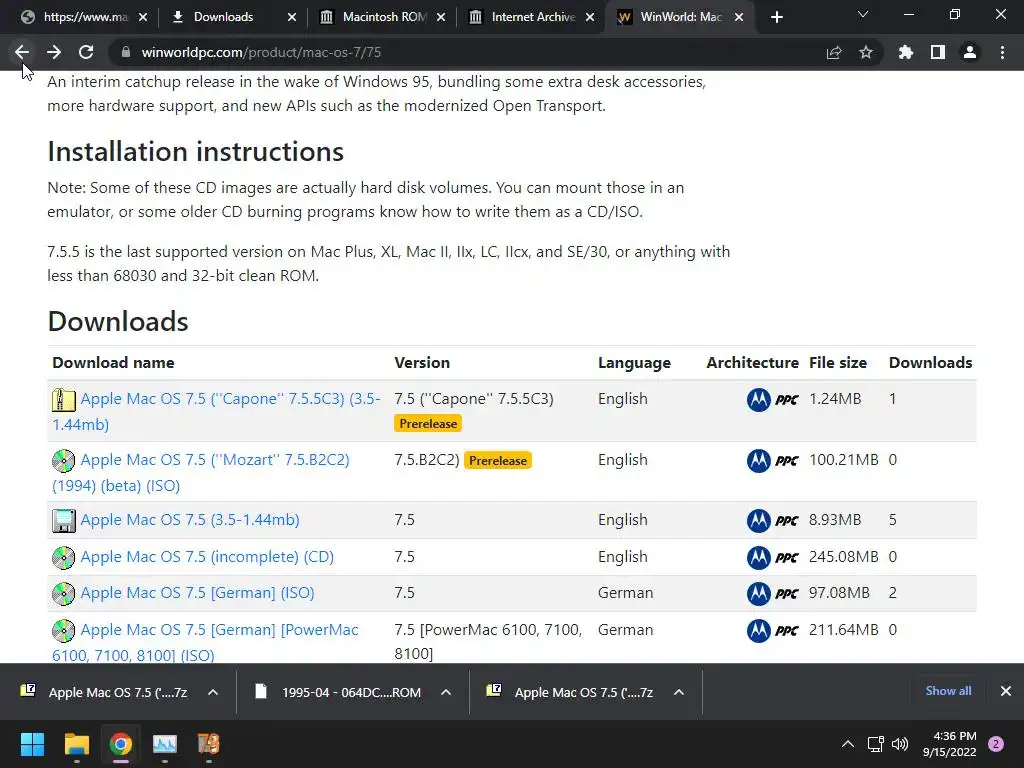Open a new browser tab
Image resolution: width=1024 pixels, height=768 pixels.
776,17
